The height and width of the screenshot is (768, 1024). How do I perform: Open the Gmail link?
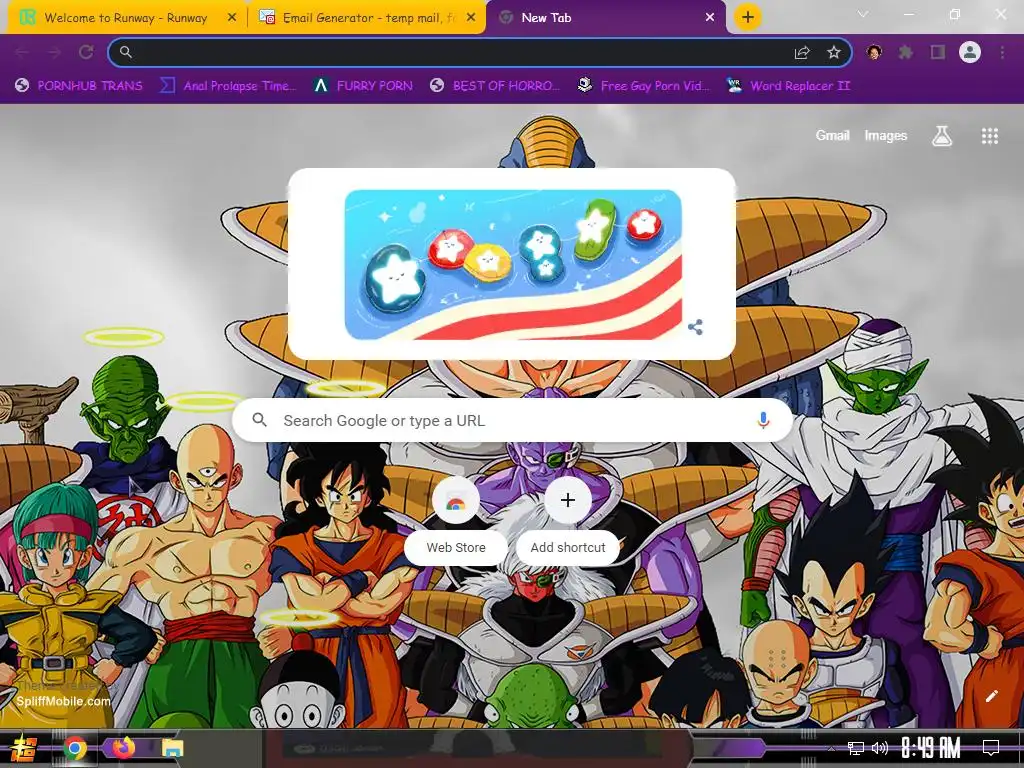[832, 135]
